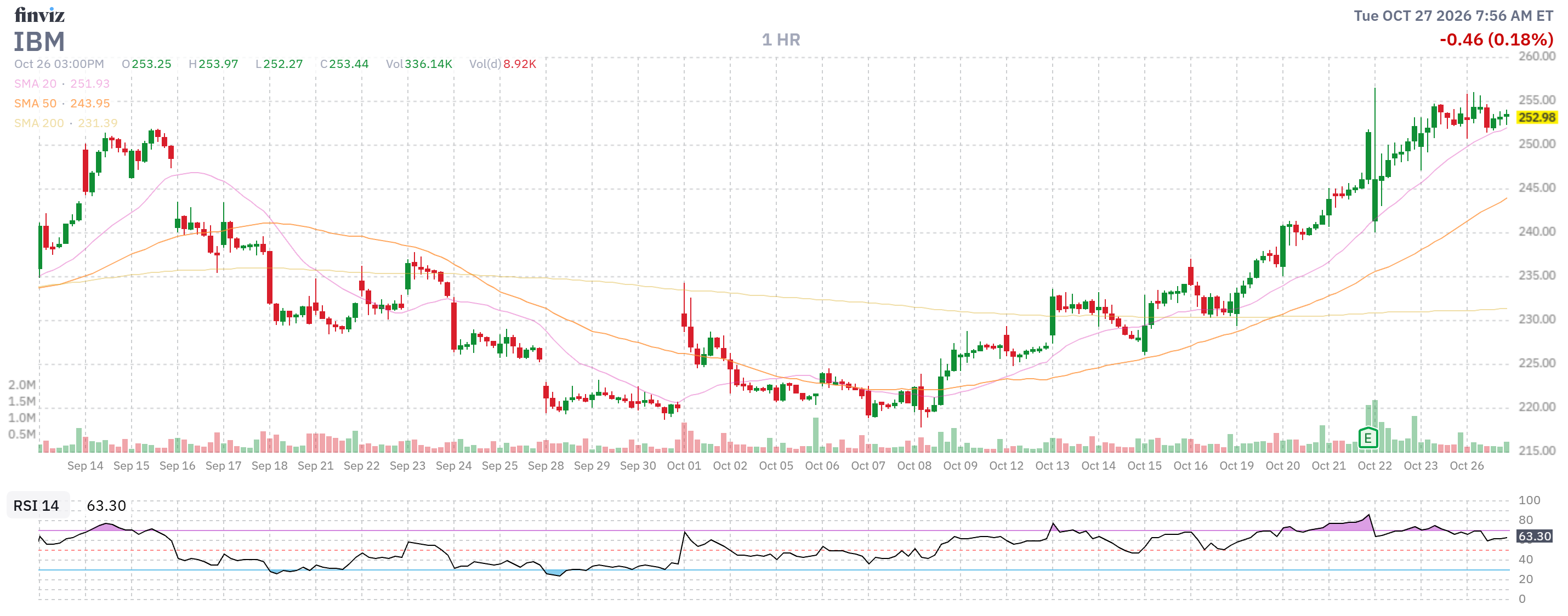
Task: Click the close price value 253.44
Action: tap(349, 64)
